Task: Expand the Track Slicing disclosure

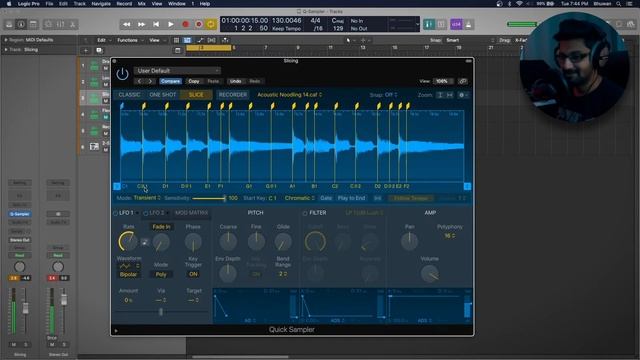Action: click(6, 50)
